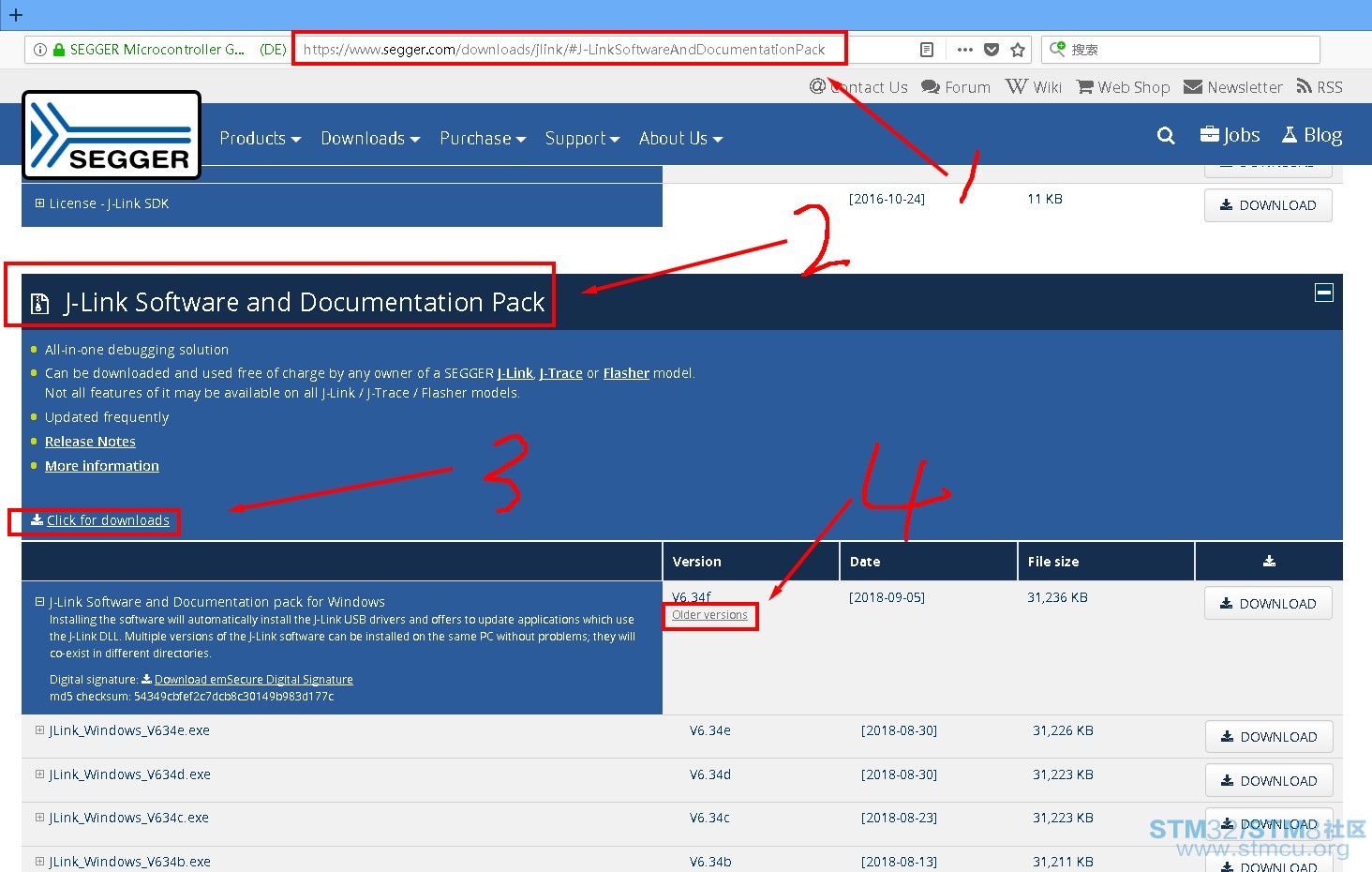Image resolution: width=1372 pixels, height=872 pixels.
Task: Open the More information link
Action: tap(102, 466)
